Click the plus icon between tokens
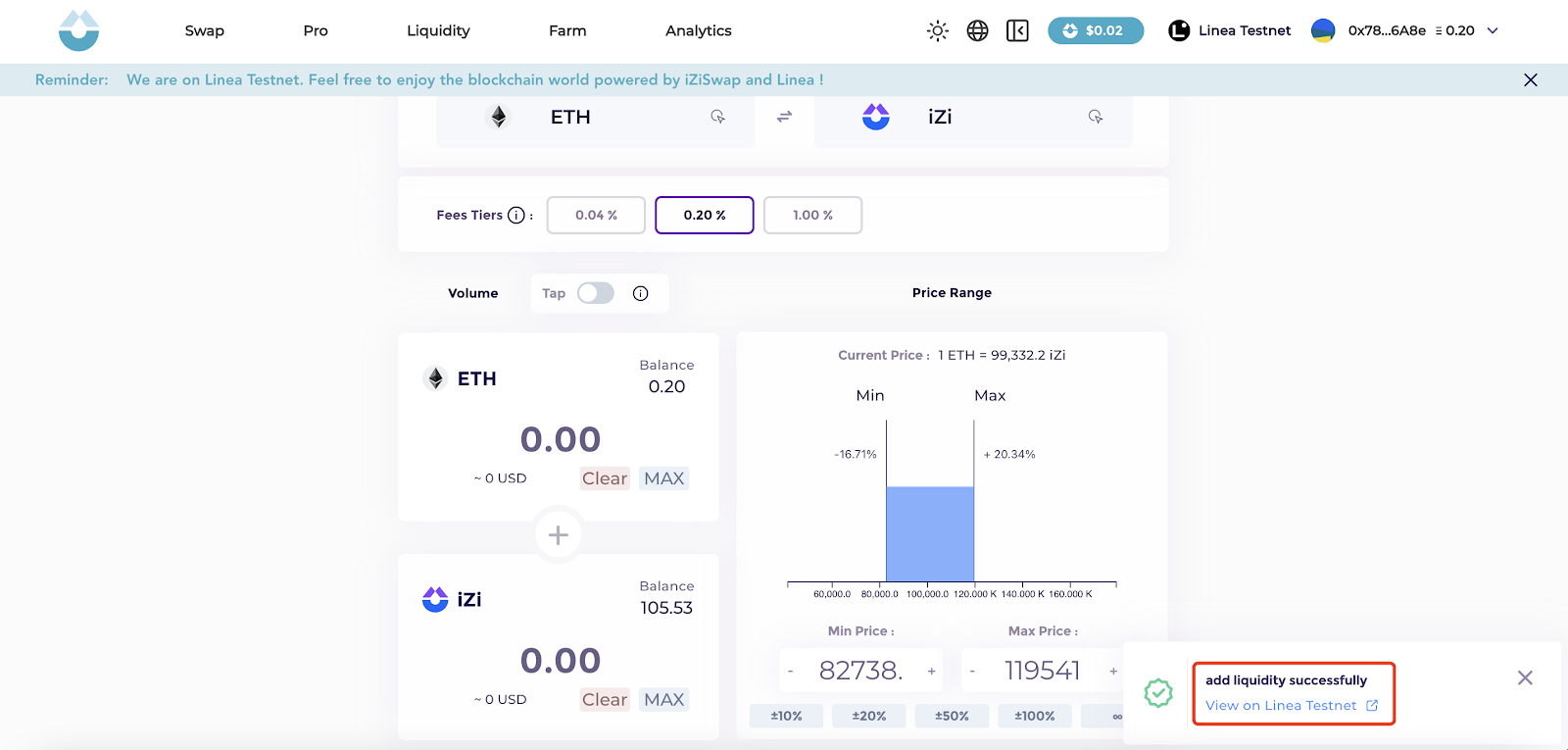Viewport: 1568px width, 750px height. pos(559,535)
